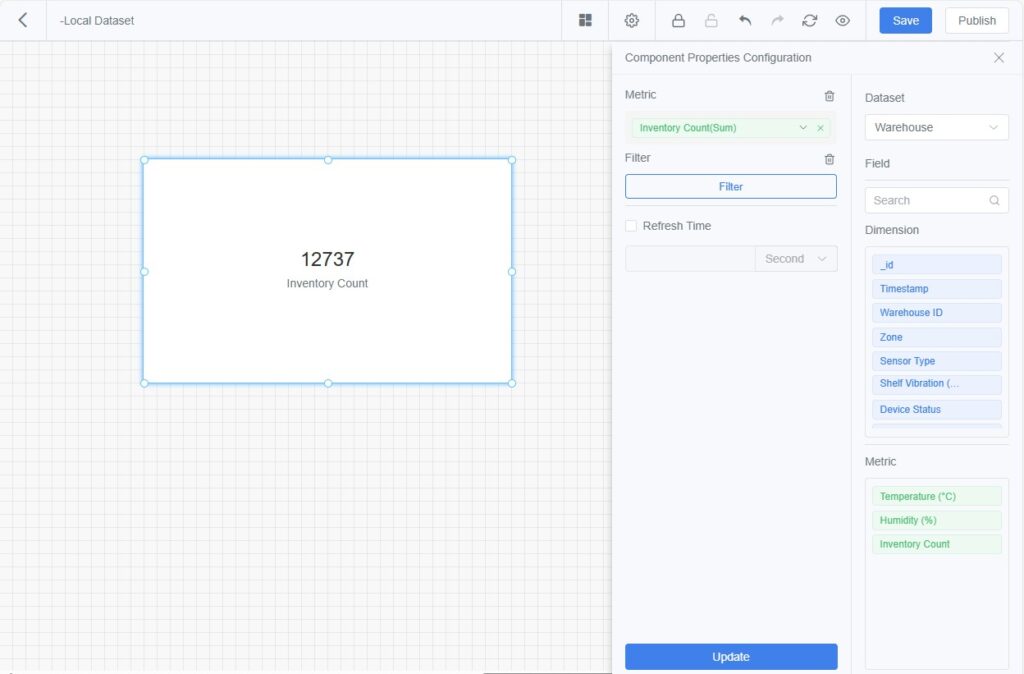Click the undo arrow icon

(x=745, y=20)
